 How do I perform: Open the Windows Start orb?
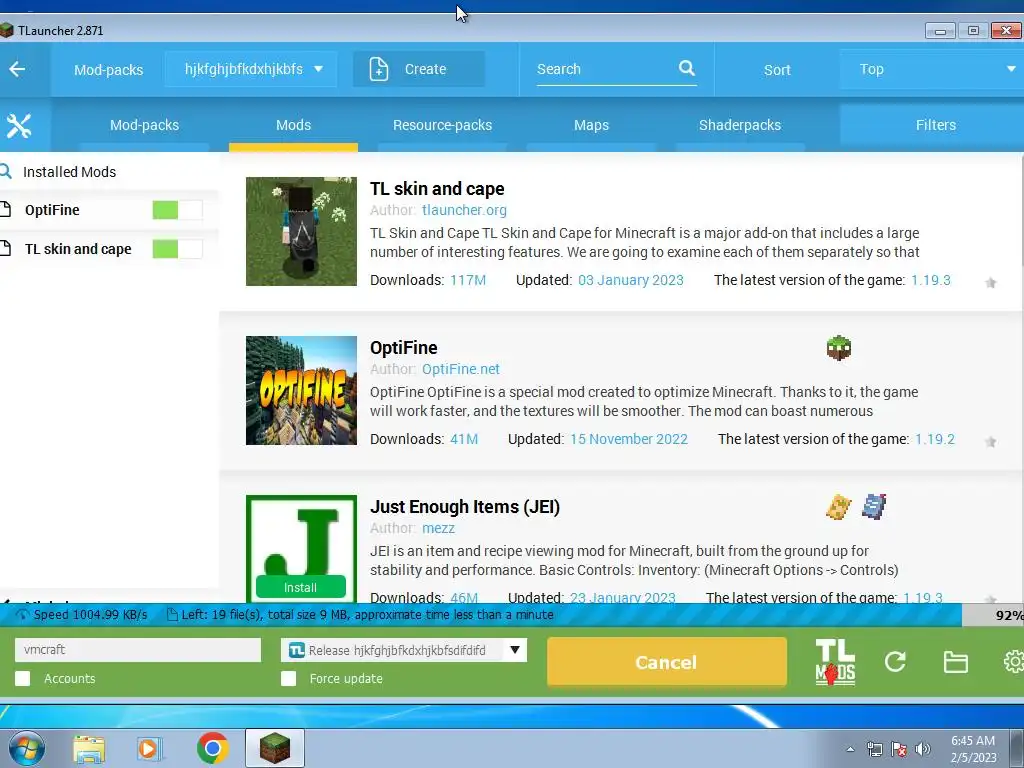27,748
